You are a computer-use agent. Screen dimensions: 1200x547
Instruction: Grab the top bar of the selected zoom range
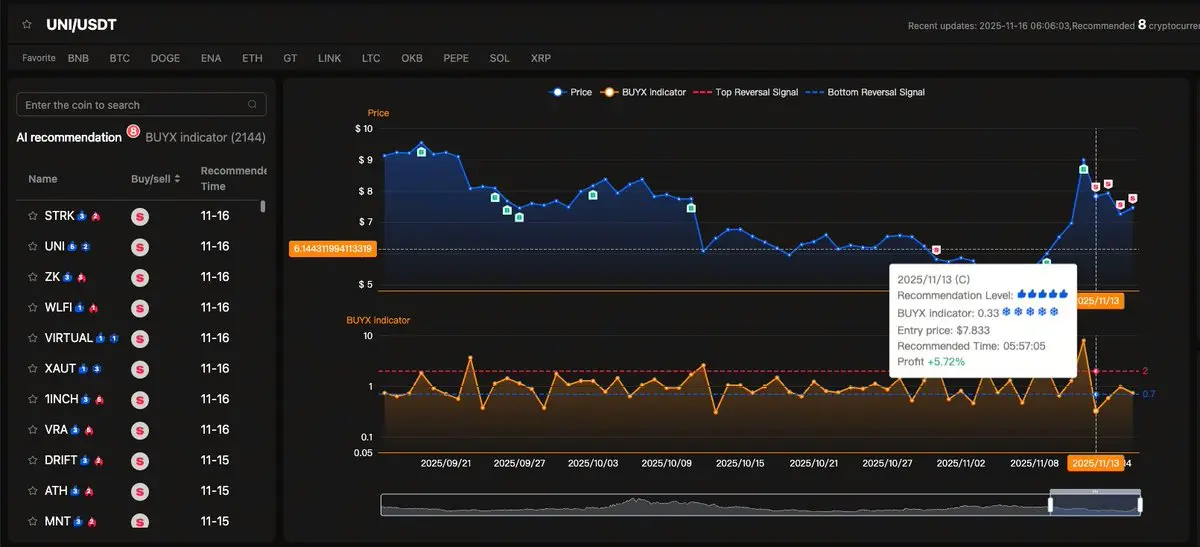click(x=1095, y=491)
